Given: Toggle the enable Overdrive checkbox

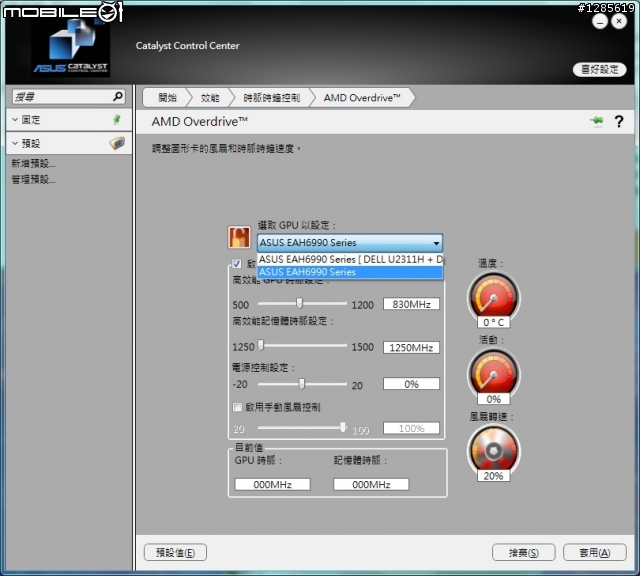Looking at the screenshot, I should [236, 264].
